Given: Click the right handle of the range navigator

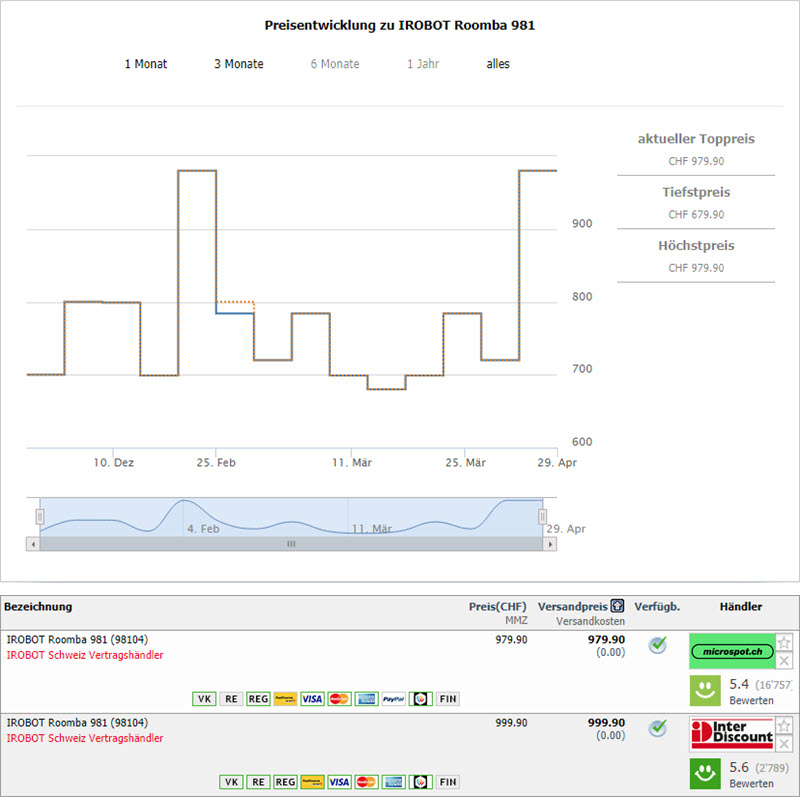Looking at the screenshot, I should point(543,516).
